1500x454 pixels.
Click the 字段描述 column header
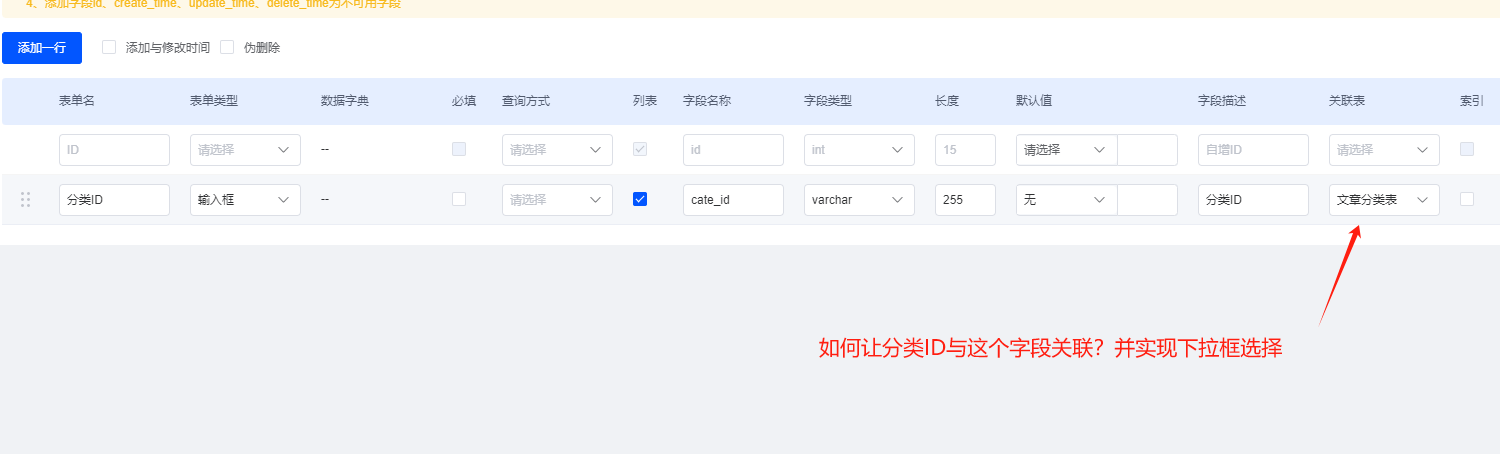click(1222, 101)
